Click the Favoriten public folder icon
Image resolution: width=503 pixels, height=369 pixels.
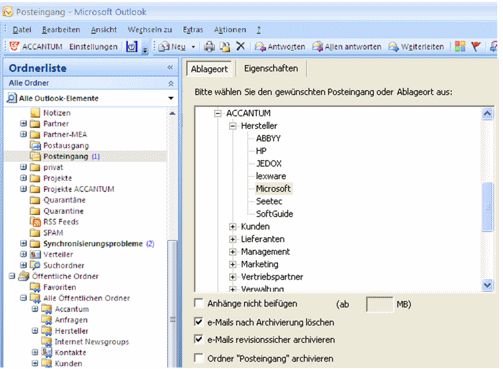coord(35,287)
